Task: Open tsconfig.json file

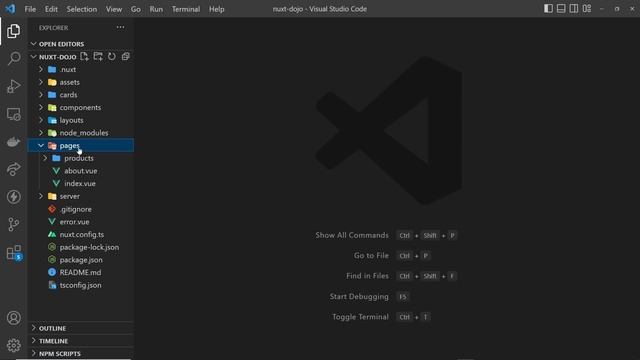Action: point(81,285)
